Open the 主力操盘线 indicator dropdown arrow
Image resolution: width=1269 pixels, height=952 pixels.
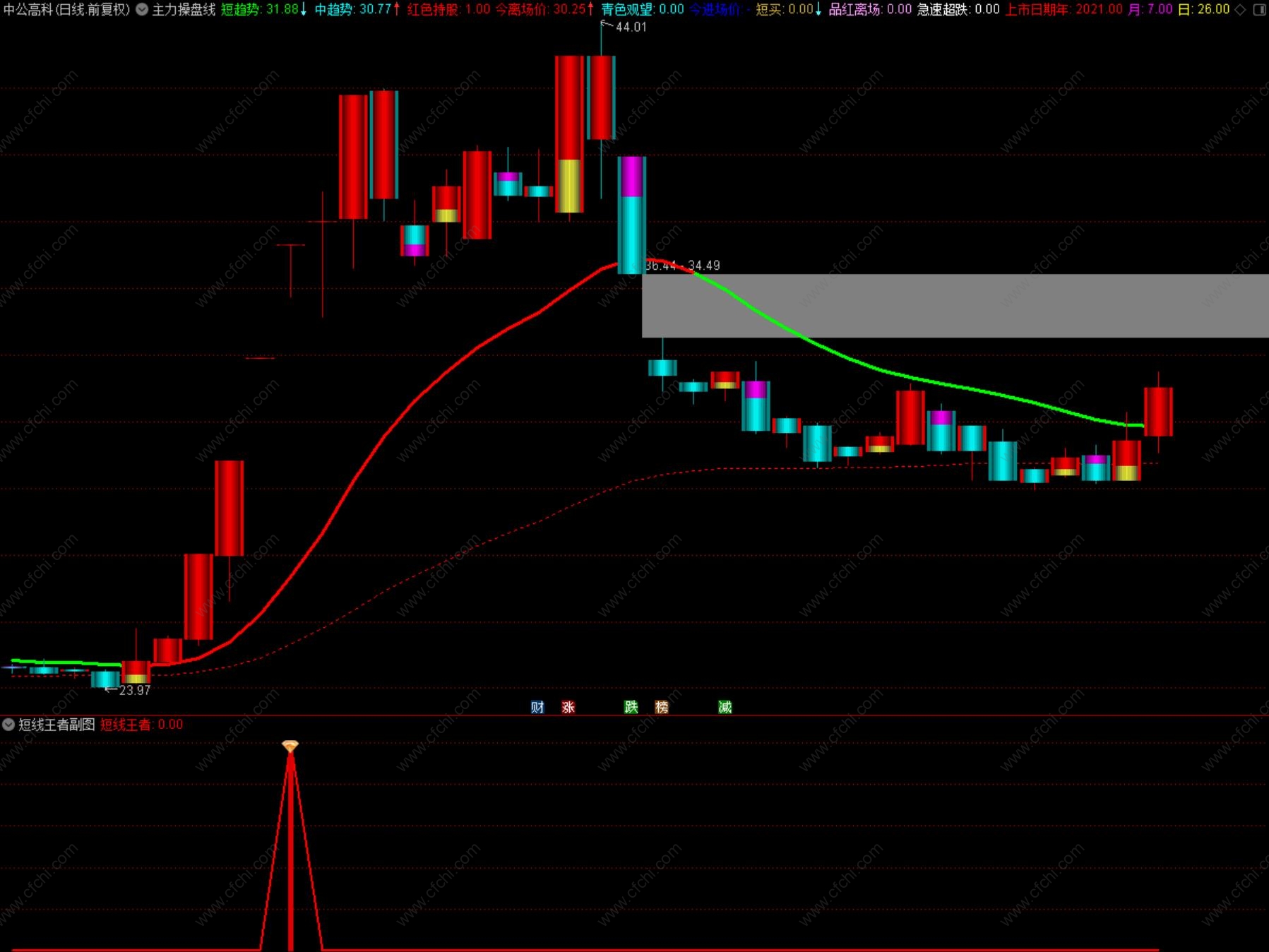(x=142, y=10)
